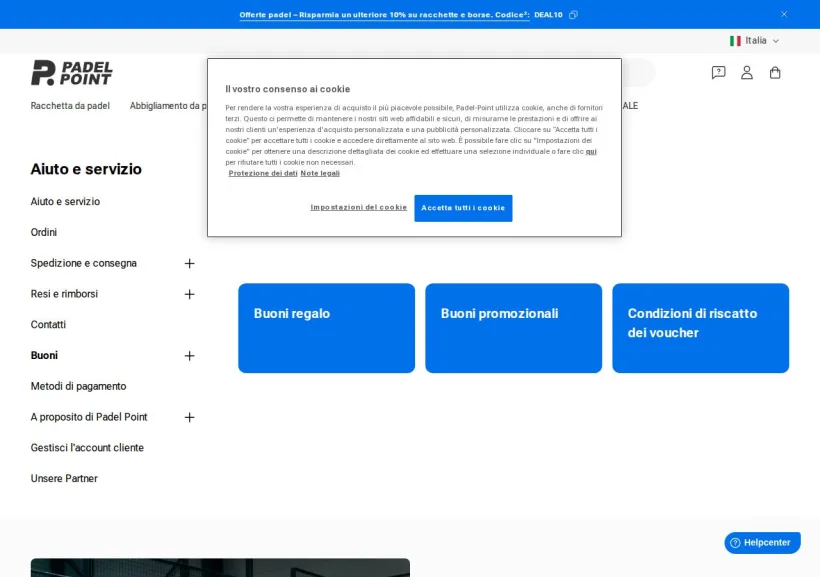Copy the DEAL10 promo code icon
Image resolution: width=820 pixels, height=577 pixels.
click(x=573, y=15)
